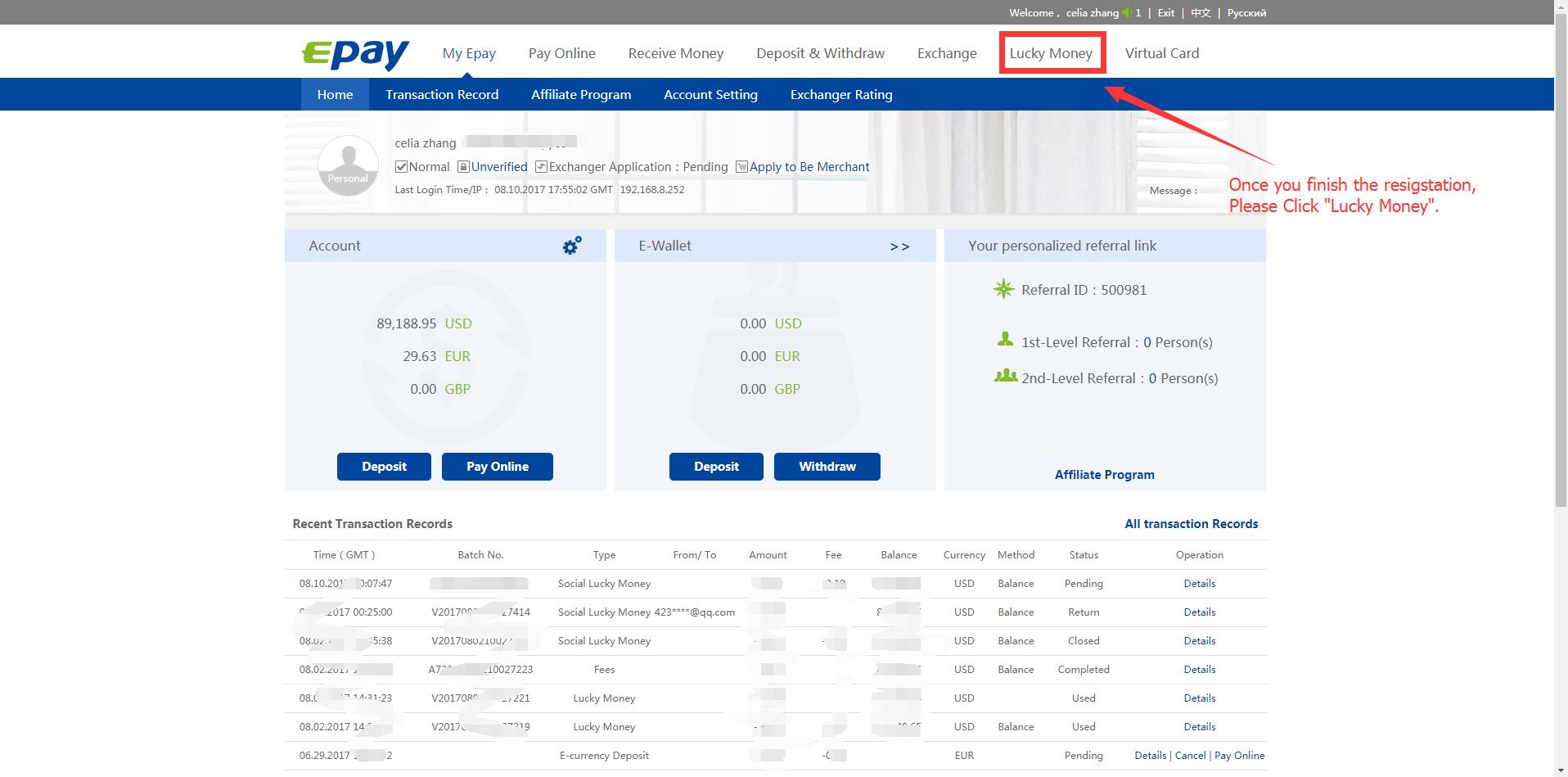Click Pay Online for E-currency Deposit row
1568x777 pixels.
[1239, 756]
